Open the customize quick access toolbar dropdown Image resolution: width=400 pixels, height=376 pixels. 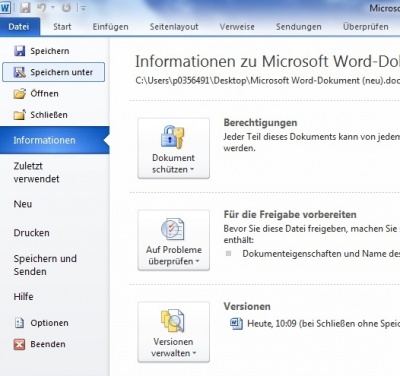coord(82,8)
